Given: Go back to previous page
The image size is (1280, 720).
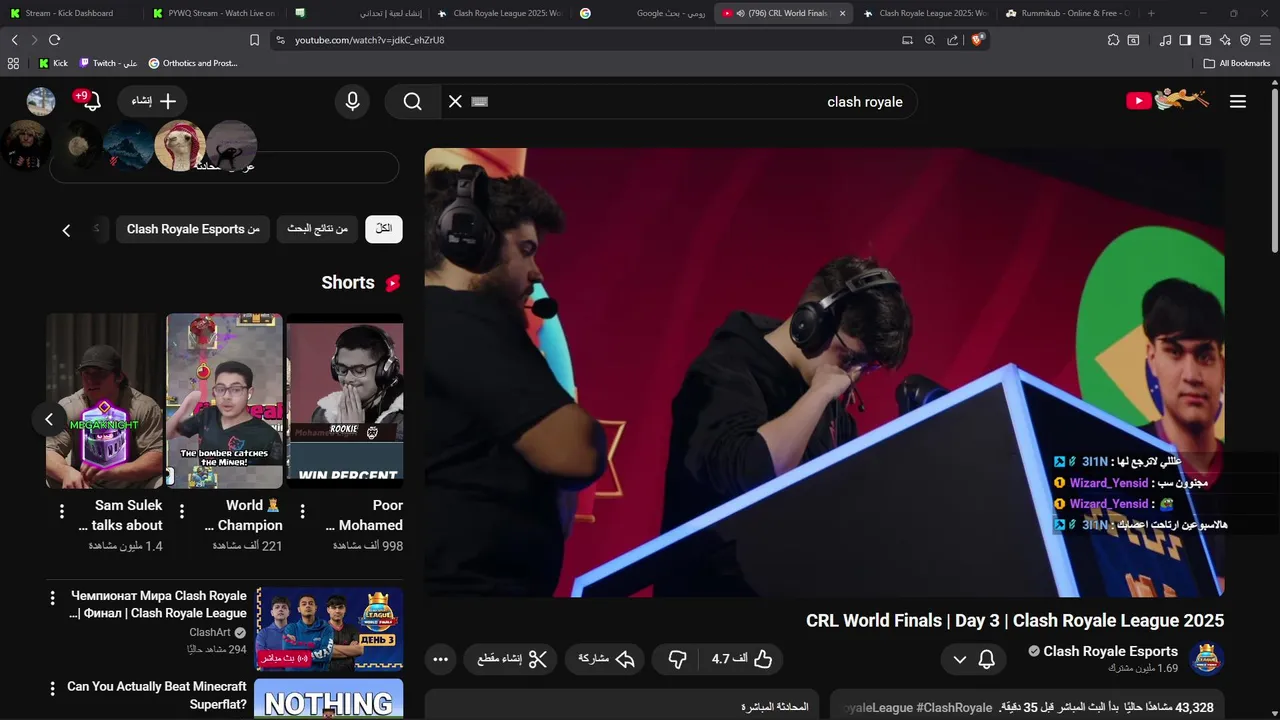Looking at the screenshot, I should (x=14, y=40).
